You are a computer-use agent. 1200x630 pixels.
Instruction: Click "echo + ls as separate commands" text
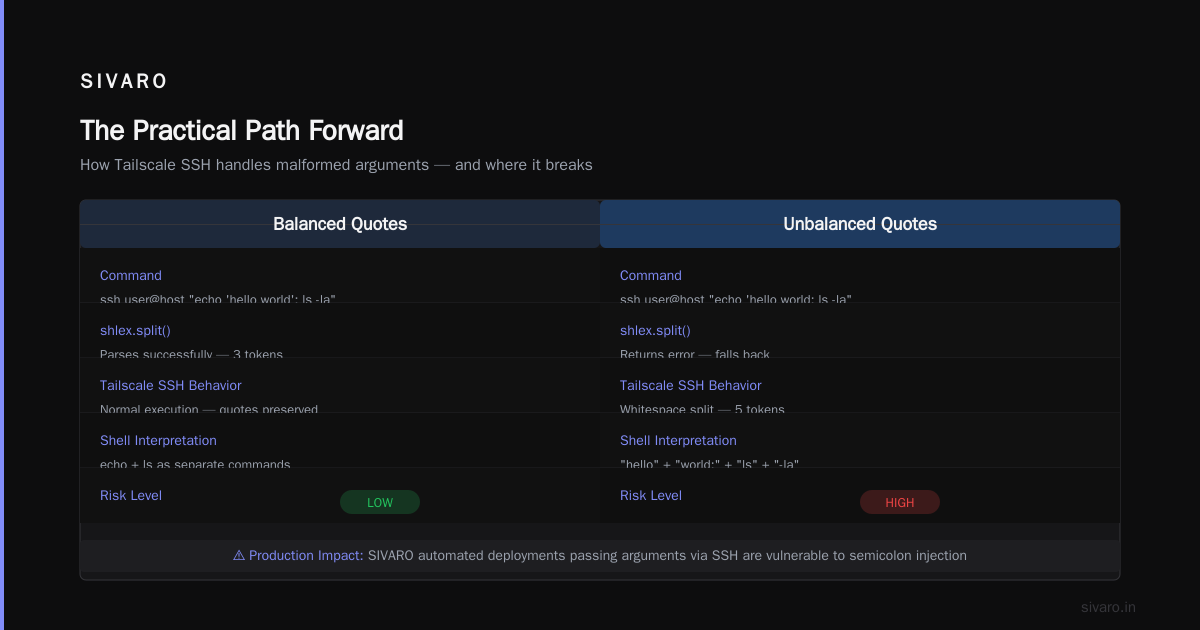[x=195, y=464]
